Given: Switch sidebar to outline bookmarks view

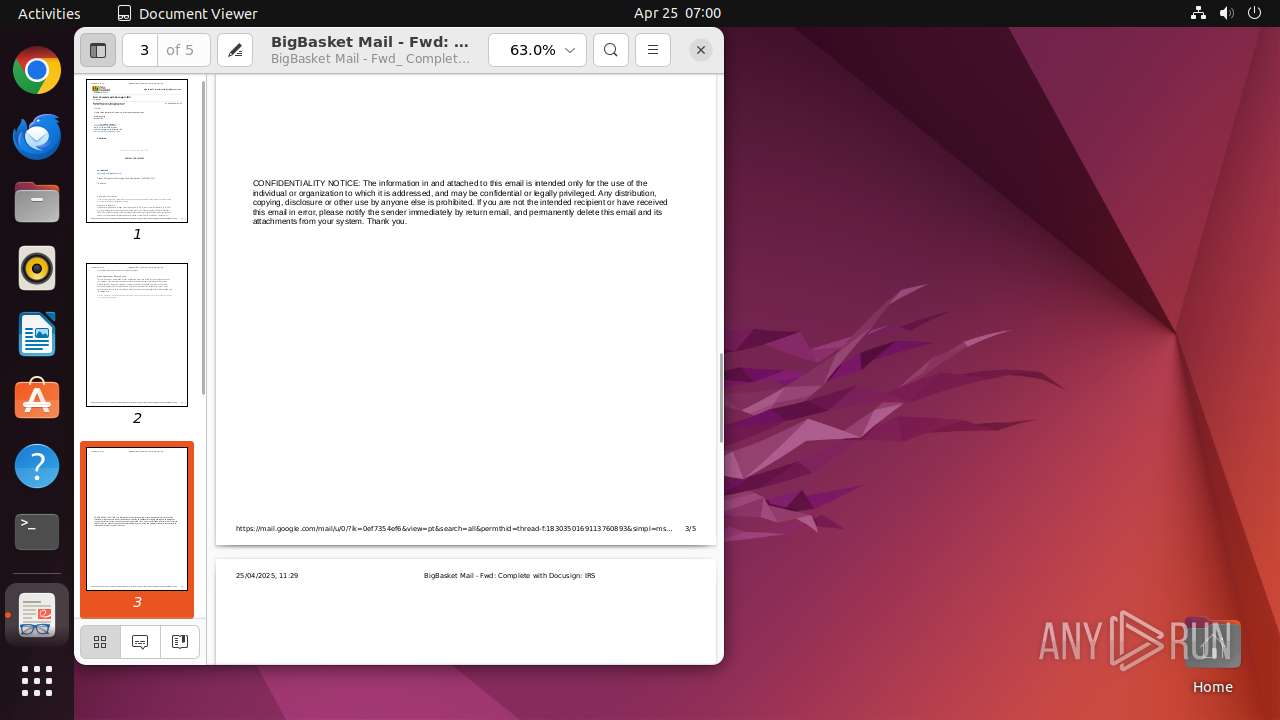Looking at the screenshot, I should (x=180, y=642).
